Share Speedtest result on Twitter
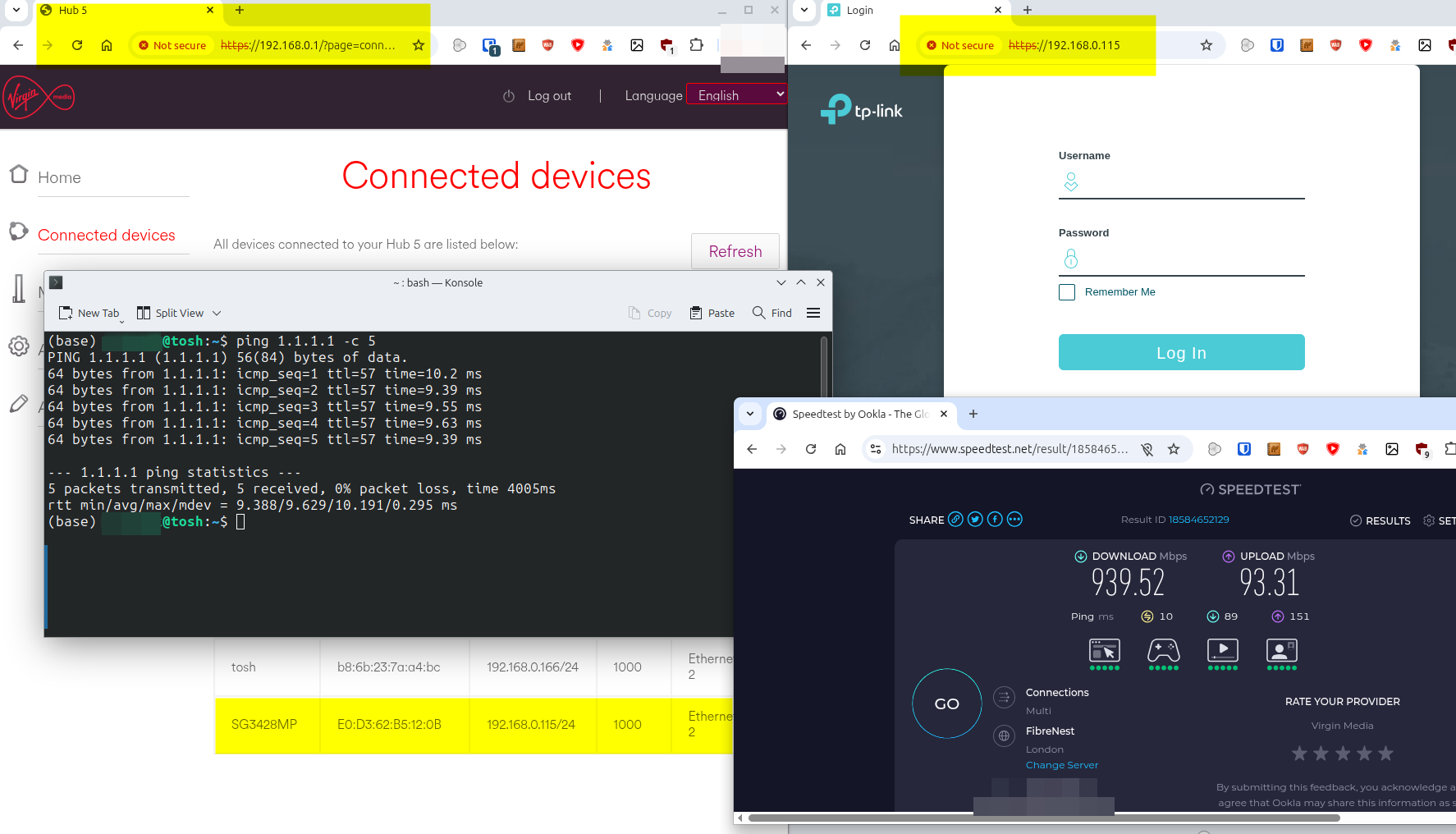This screenshot has width=1456, height=834. pos(975,519)
